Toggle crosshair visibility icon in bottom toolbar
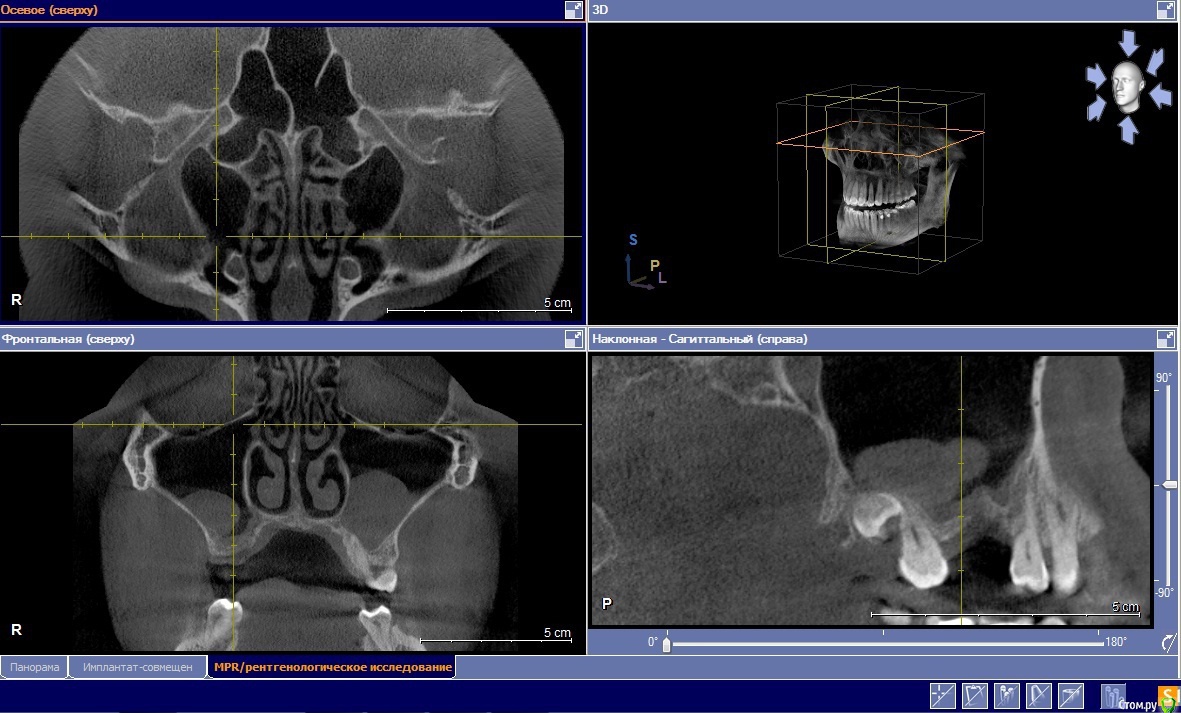Viewport: 1181px width, 713px height. [x=942, y=694]
